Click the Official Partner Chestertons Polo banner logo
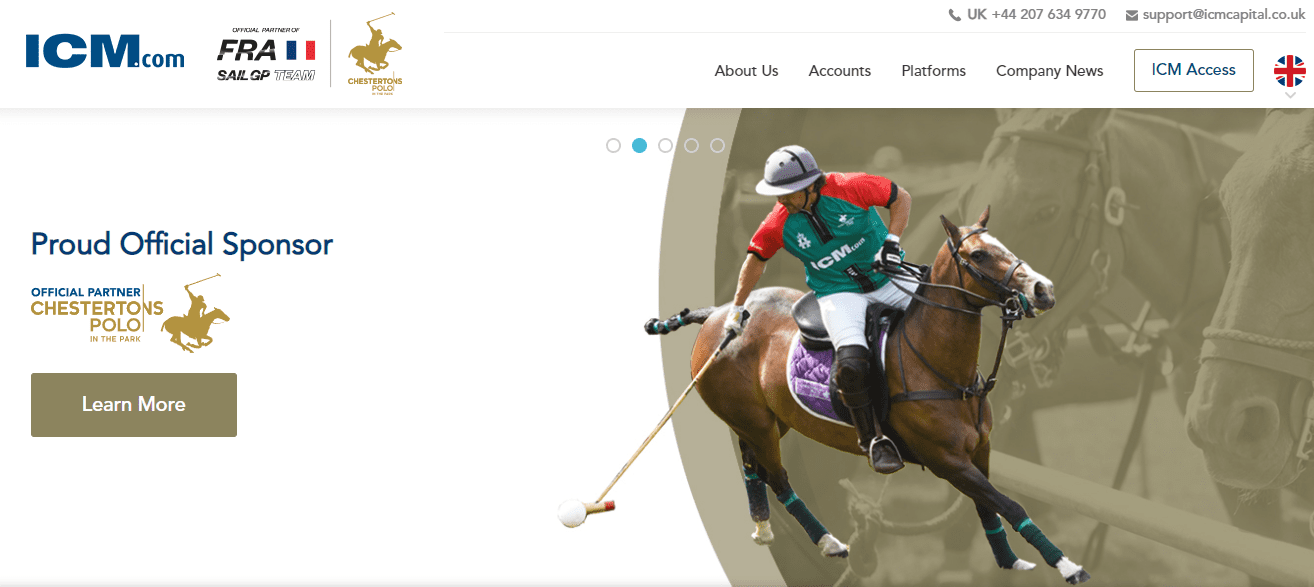The width and height of the screenshot is (1314, 587). click(130, 313)
